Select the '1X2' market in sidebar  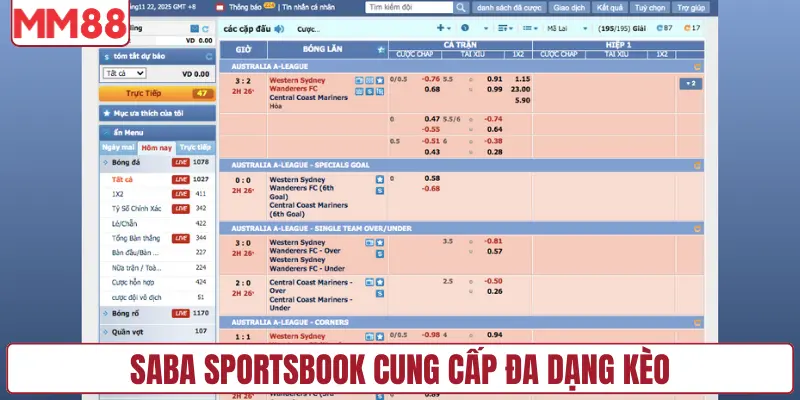click(x=117, y=194)
